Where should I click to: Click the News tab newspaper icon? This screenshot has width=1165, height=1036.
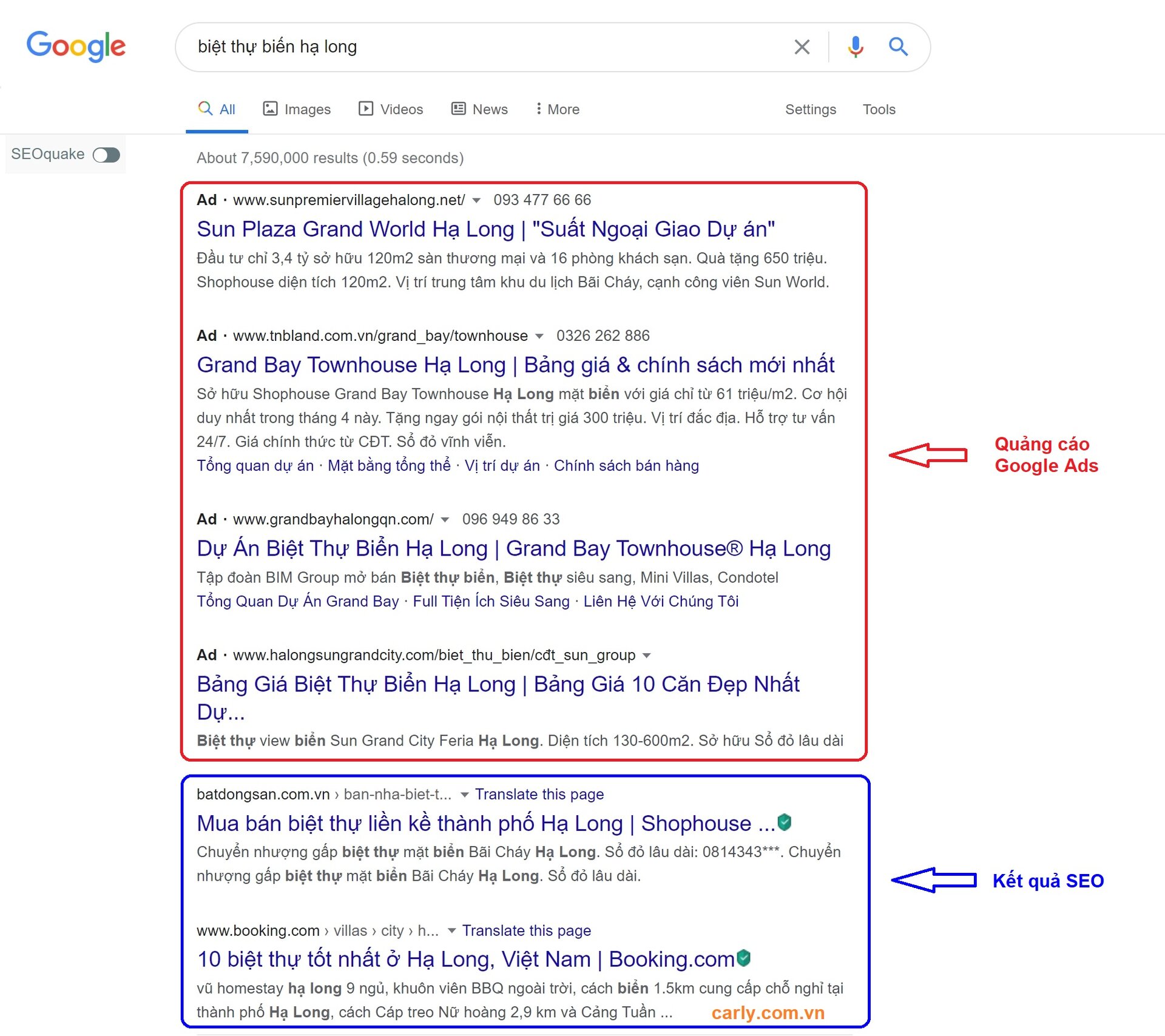click(x=458, y=109)
